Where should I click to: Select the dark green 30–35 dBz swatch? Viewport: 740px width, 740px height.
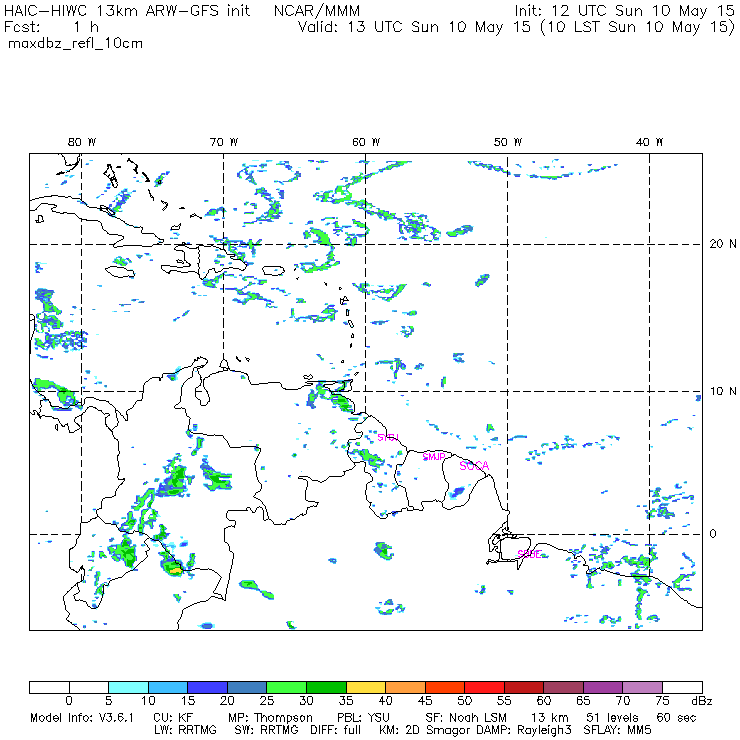point(326,687)
